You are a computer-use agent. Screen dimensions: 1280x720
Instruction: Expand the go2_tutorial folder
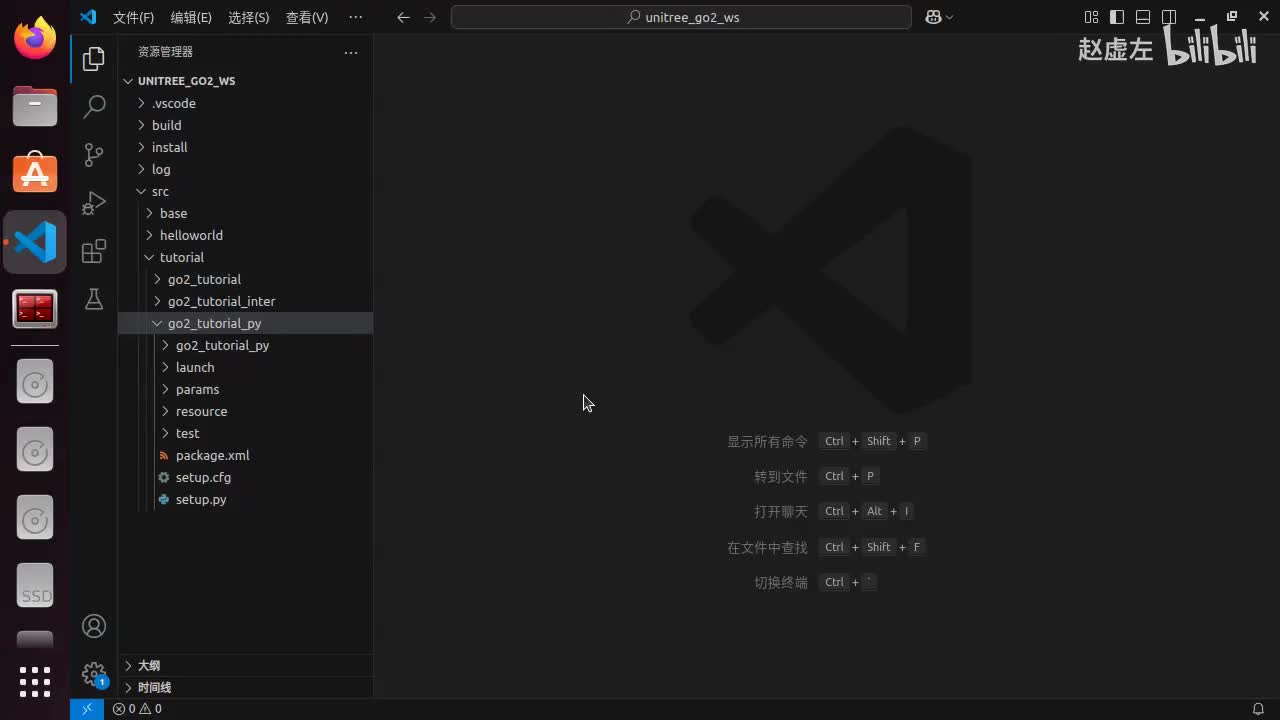tap(245, 279)
